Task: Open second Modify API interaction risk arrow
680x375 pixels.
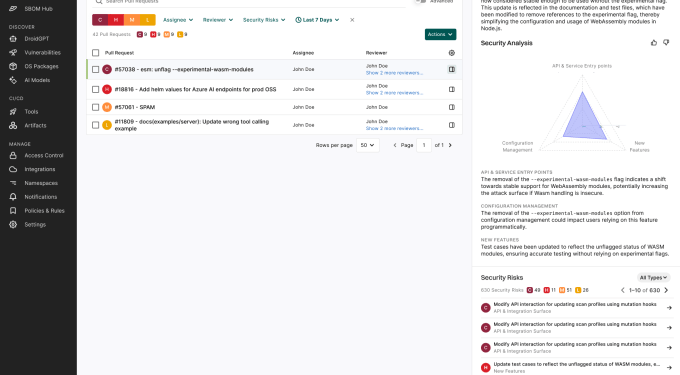Action: [669, 328]
